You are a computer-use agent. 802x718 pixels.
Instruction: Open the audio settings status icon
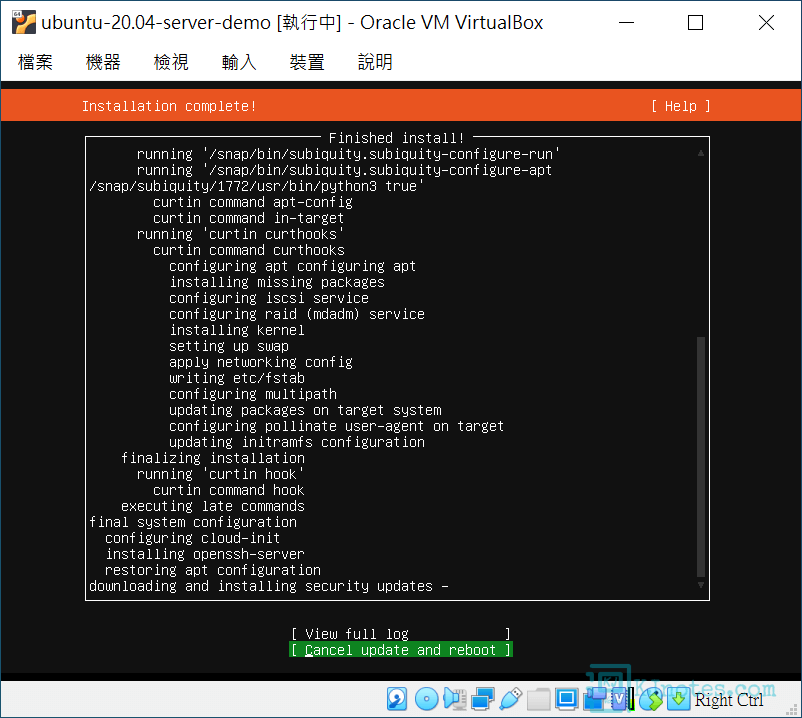(x=454, y=699)
